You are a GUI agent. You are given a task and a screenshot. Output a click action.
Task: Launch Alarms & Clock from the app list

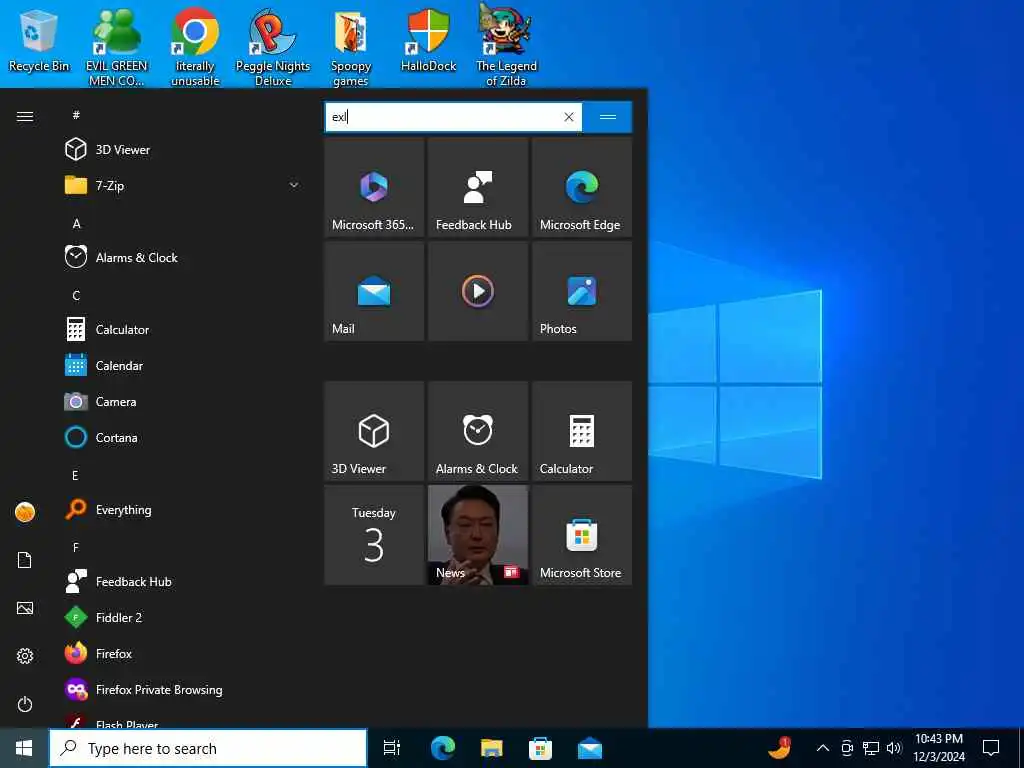183,257
